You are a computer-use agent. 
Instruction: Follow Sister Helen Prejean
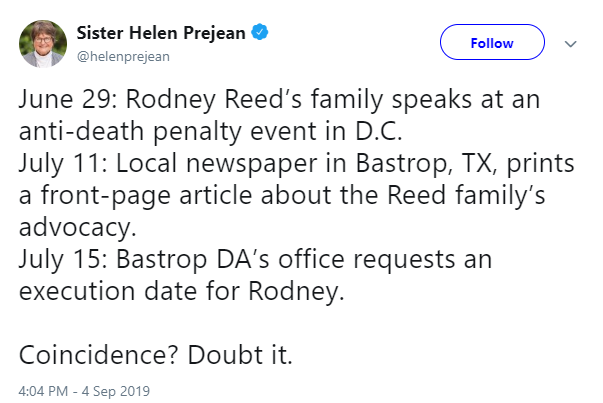coord(492,43)
